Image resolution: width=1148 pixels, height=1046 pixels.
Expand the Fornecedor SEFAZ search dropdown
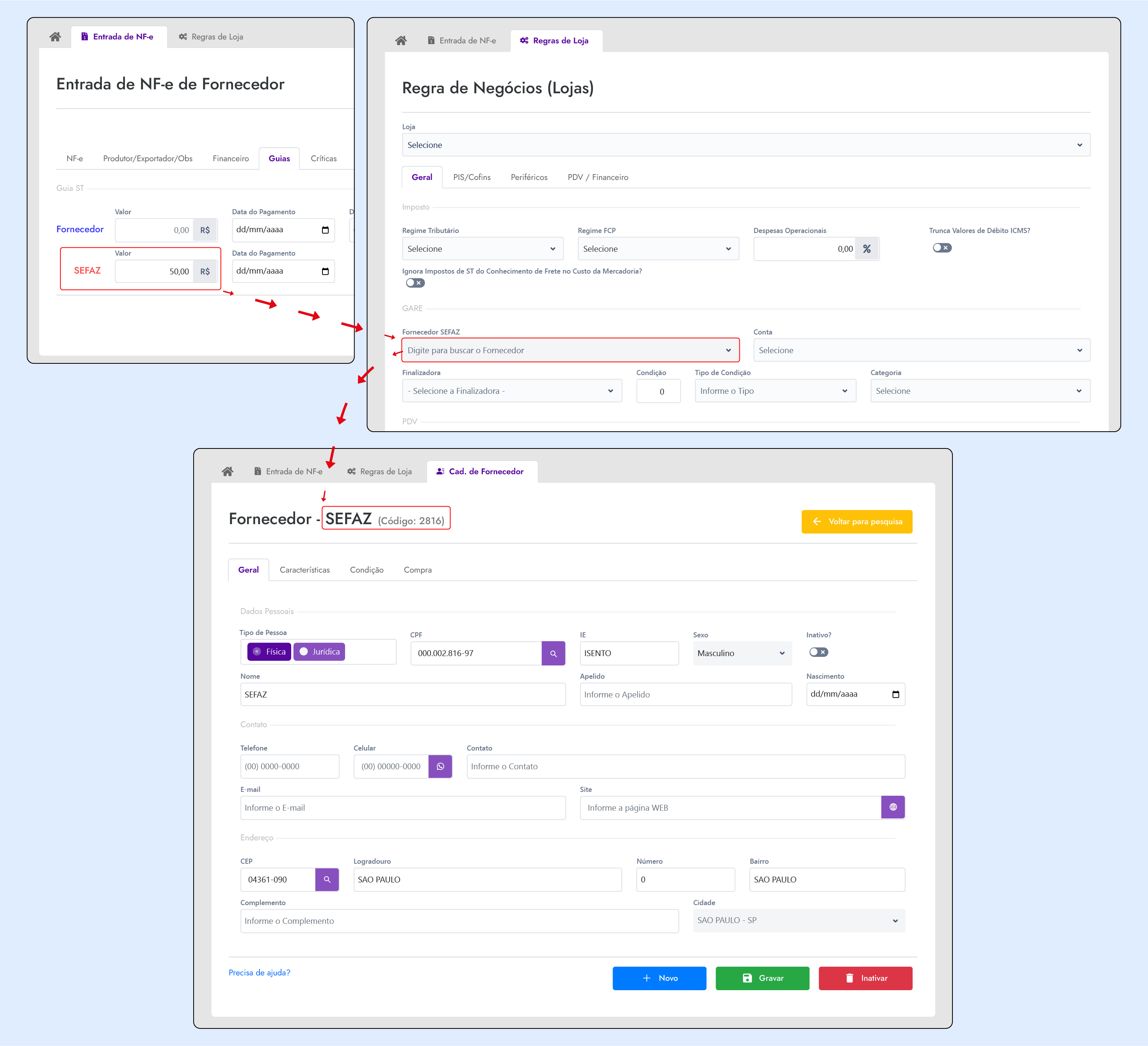(570, 350)
